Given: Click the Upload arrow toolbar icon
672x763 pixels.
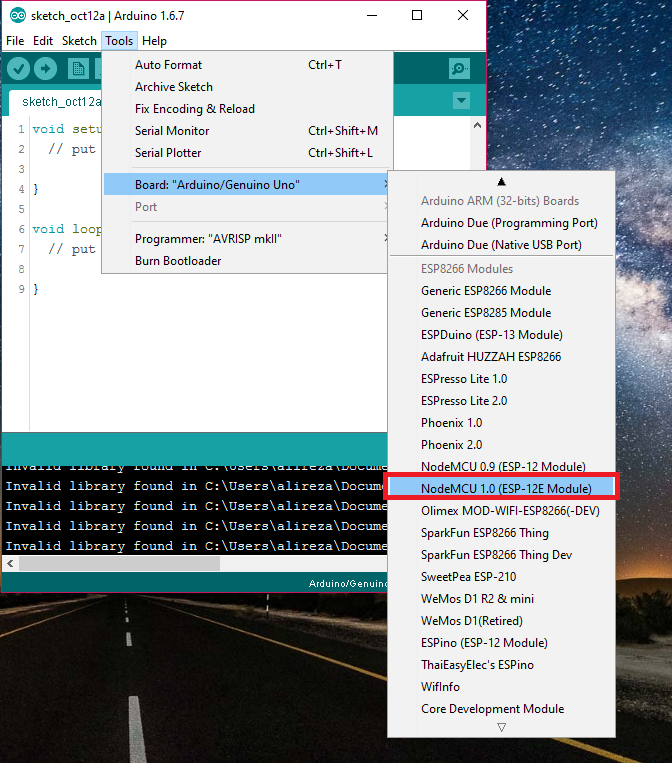Looking at the screenshot, I should pyautogui.click(x=45, y=69).
